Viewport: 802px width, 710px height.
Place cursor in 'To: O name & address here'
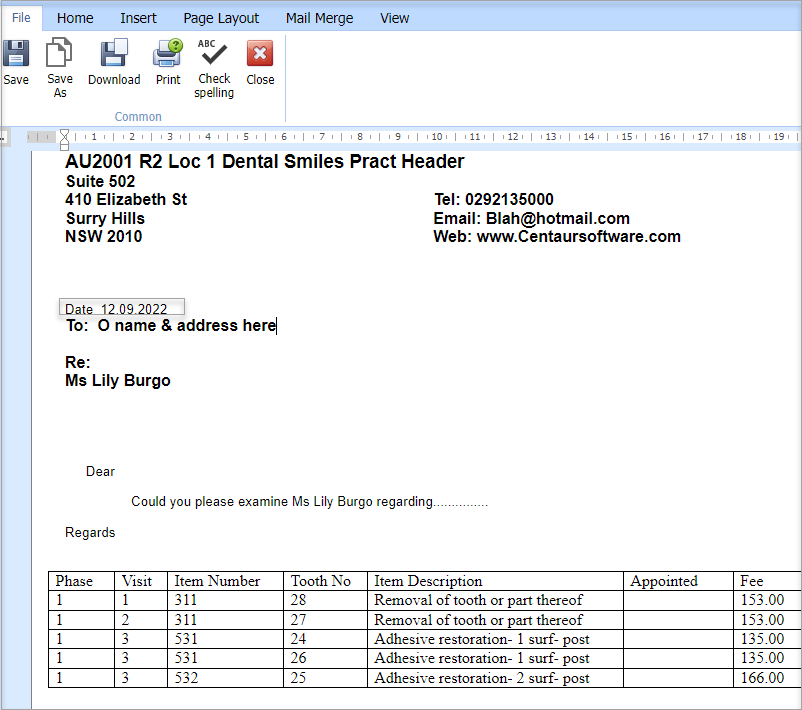(171, 325)
